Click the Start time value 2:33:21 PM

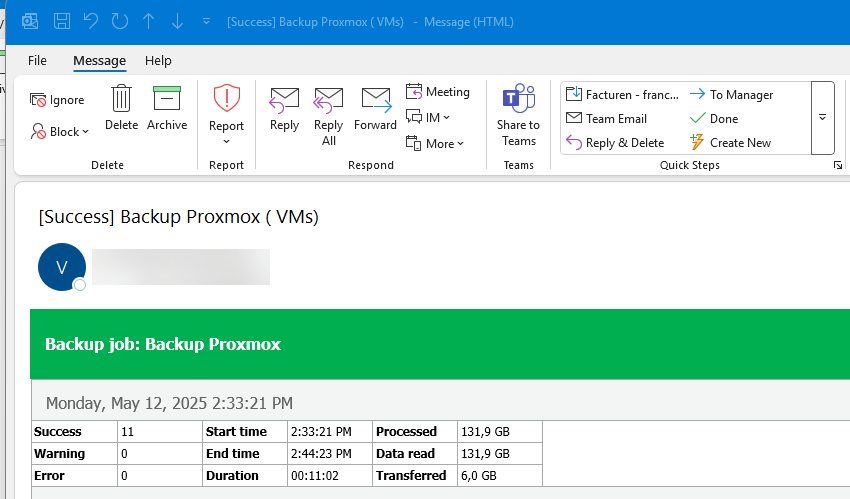321,432
